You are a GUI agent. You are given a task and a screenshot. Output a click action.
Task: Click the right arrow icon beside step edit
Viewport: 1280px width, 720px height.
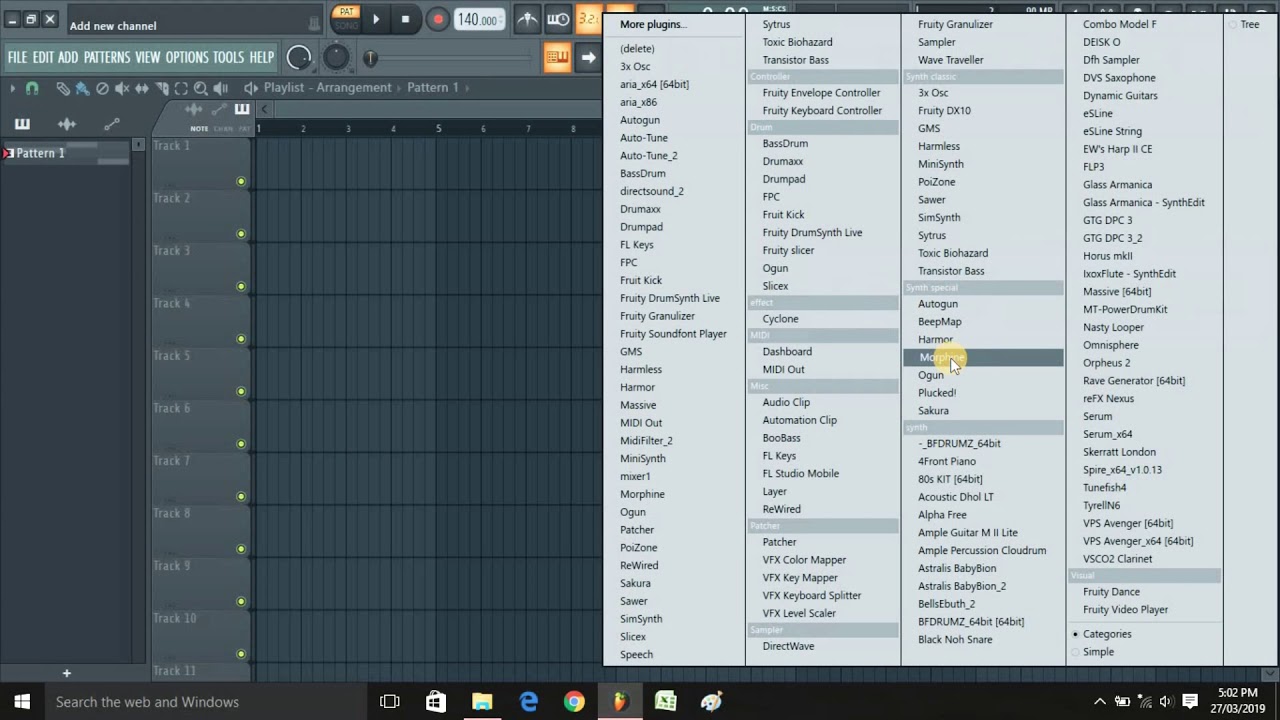588,58
